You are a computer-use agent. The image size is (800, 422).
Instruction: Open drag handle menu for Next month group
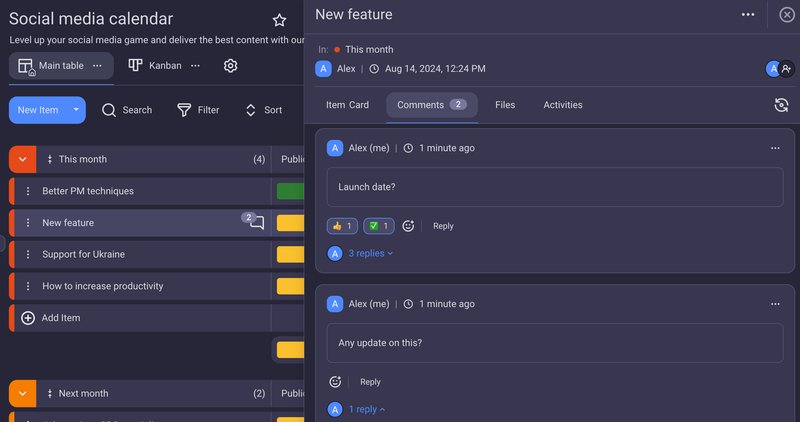pyautogui.click(x=49, y=393)
